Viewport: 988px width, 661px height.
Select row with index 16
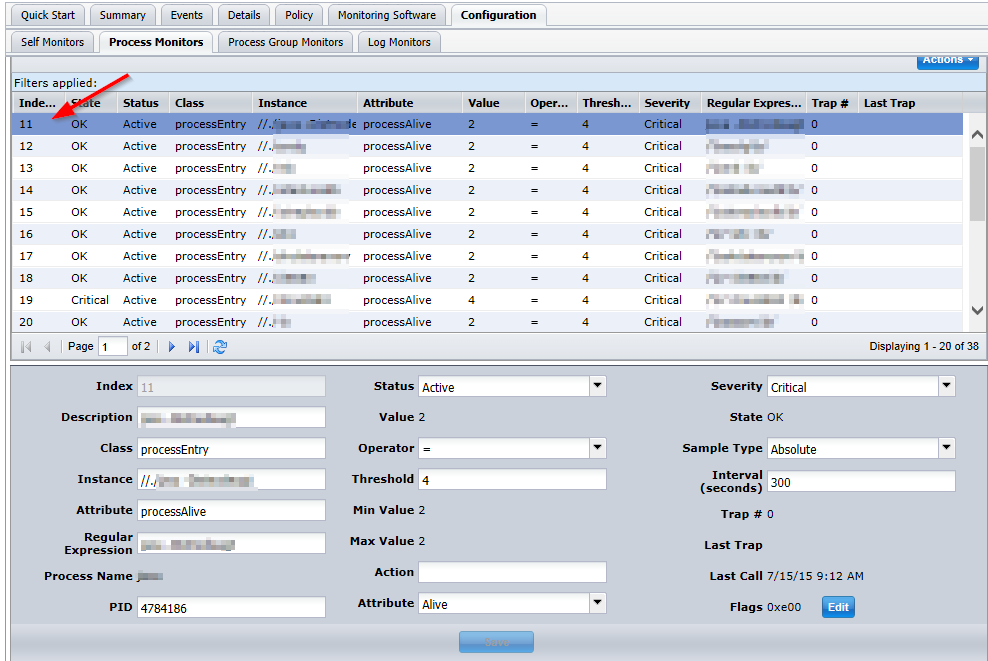click(x=487, y=234)
